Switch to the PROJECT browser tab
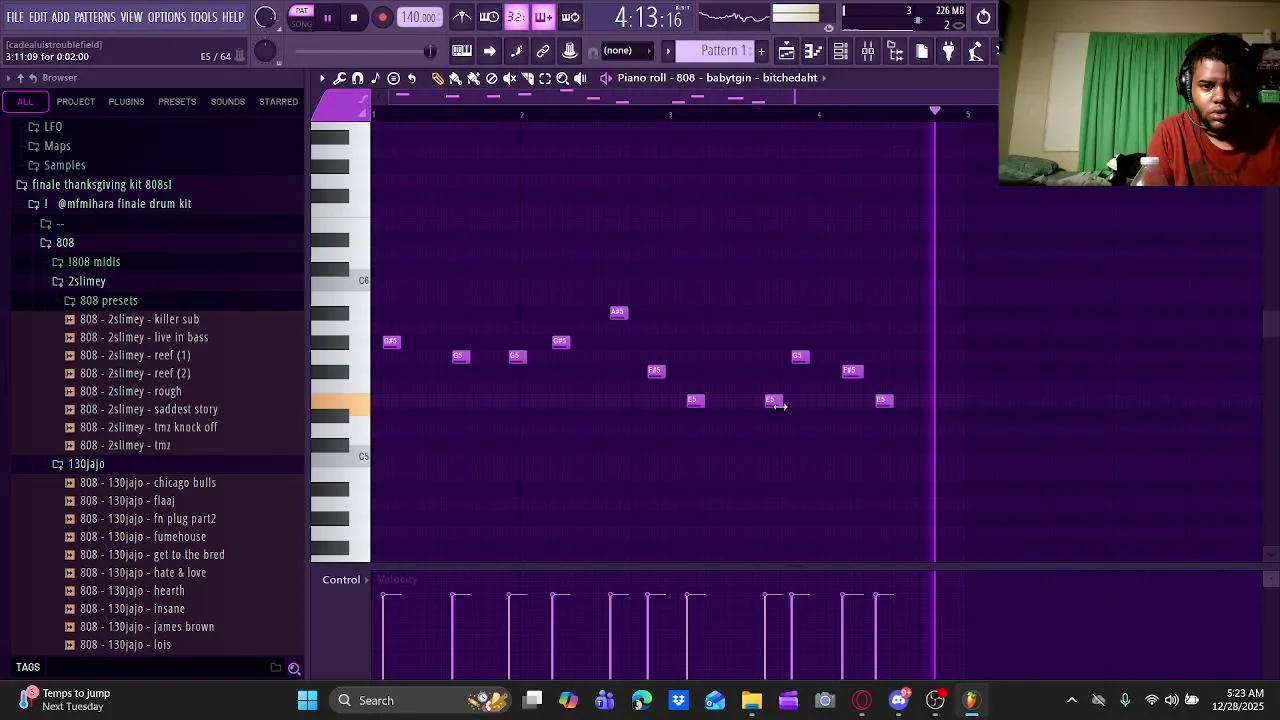Screen dimensions: 1280x720 (x=76, y=102)
